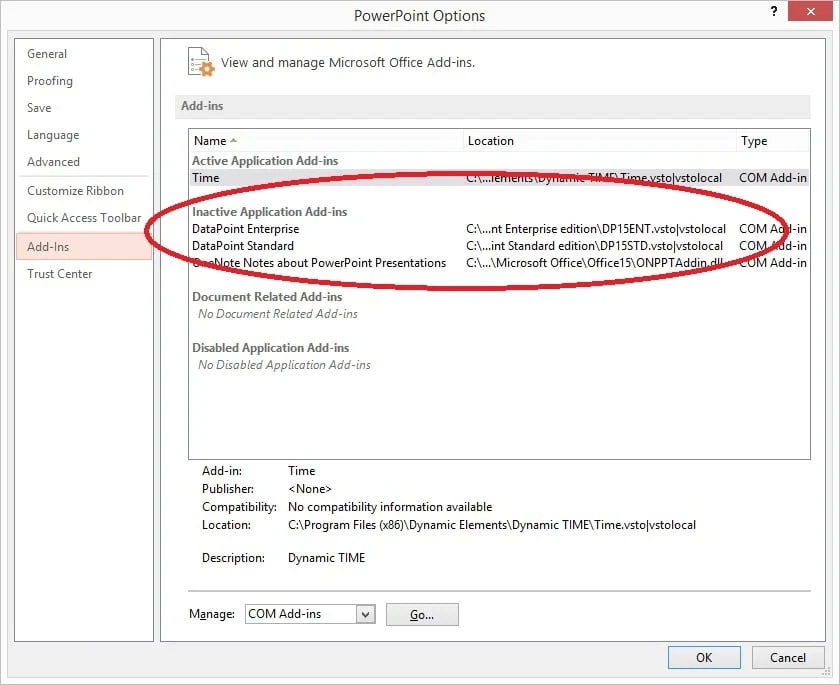Open the Quick Access Toolbar category

point(84,218)
